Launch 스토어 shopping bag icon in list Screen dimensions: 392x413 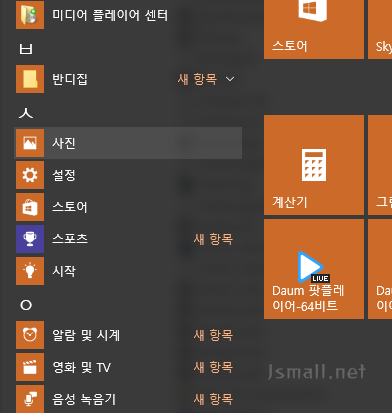pos(30,207)
